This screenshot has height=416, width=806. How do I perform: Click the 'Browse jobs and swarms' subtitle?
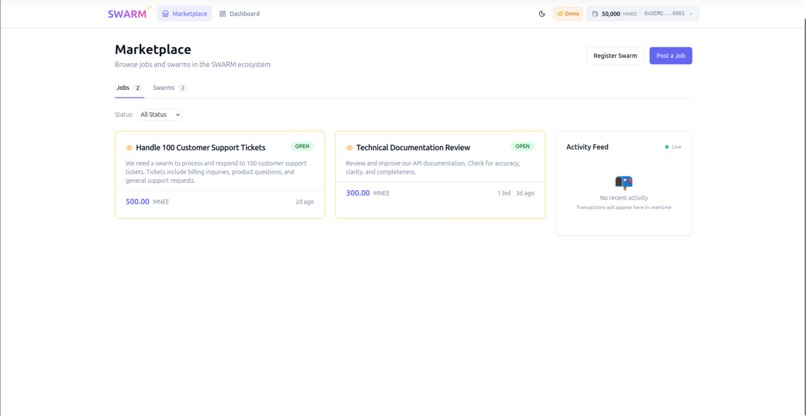point(192,65)
